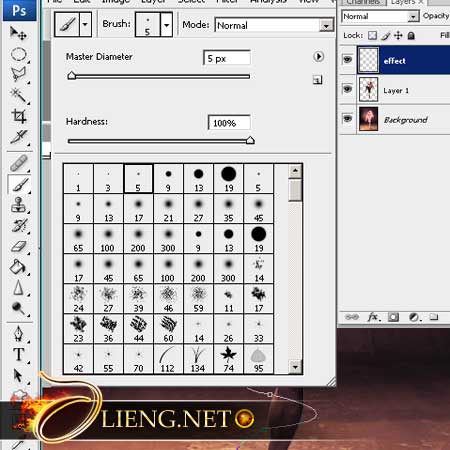
Task: Click the add layer style fx icon
Action: [373, 317]
